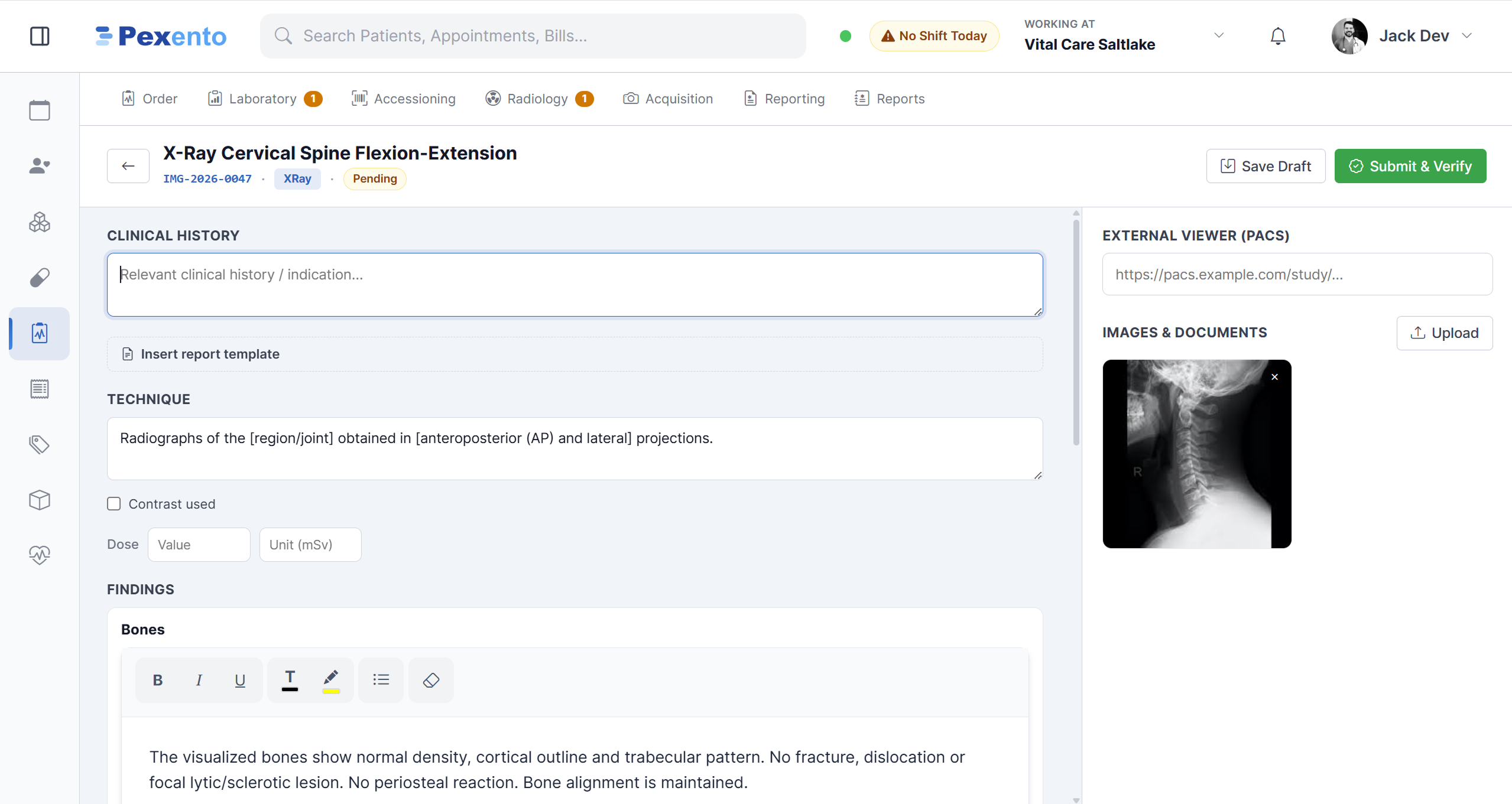
Task: Click the No Shift Today badge
Action: [x=934, y=36]
